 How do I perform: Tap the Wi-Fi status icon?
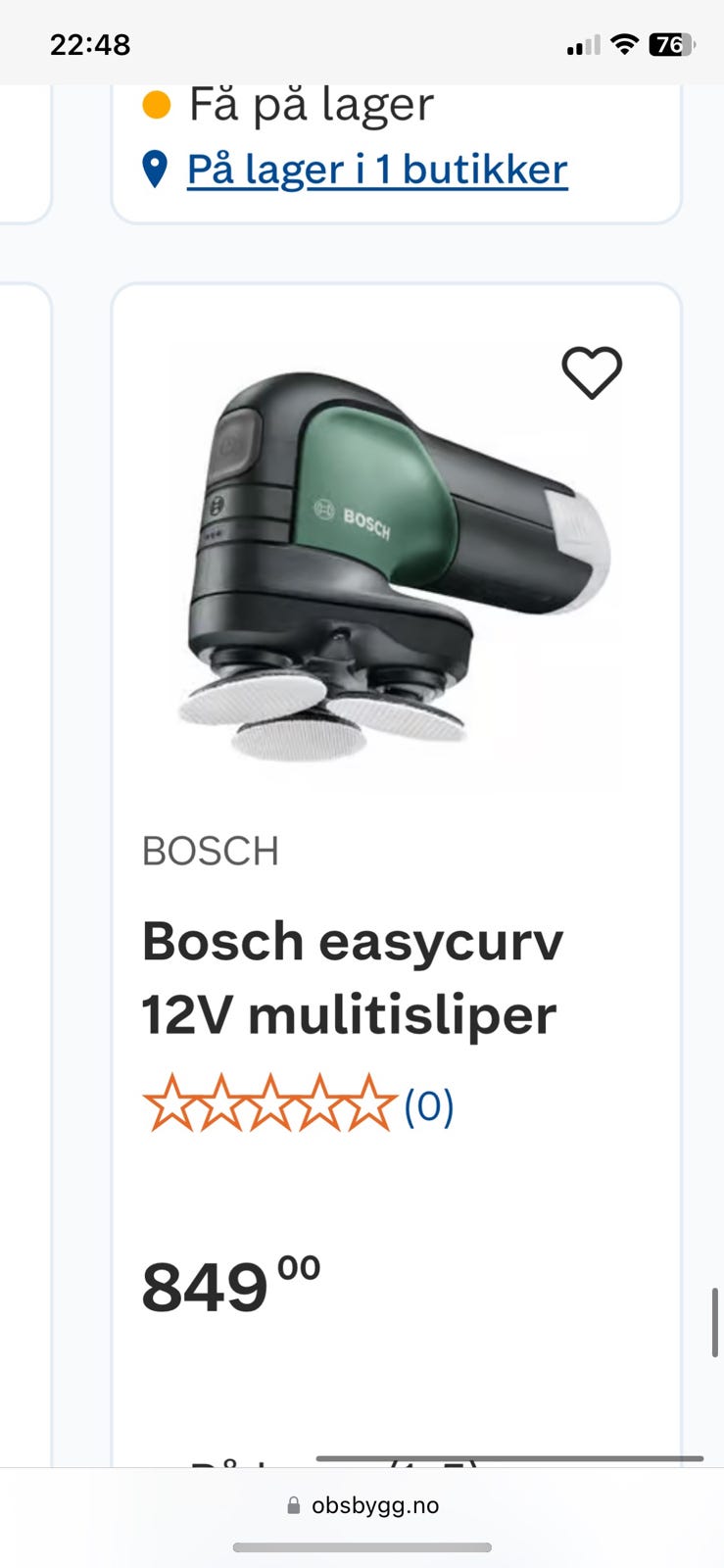click(623, 44)
